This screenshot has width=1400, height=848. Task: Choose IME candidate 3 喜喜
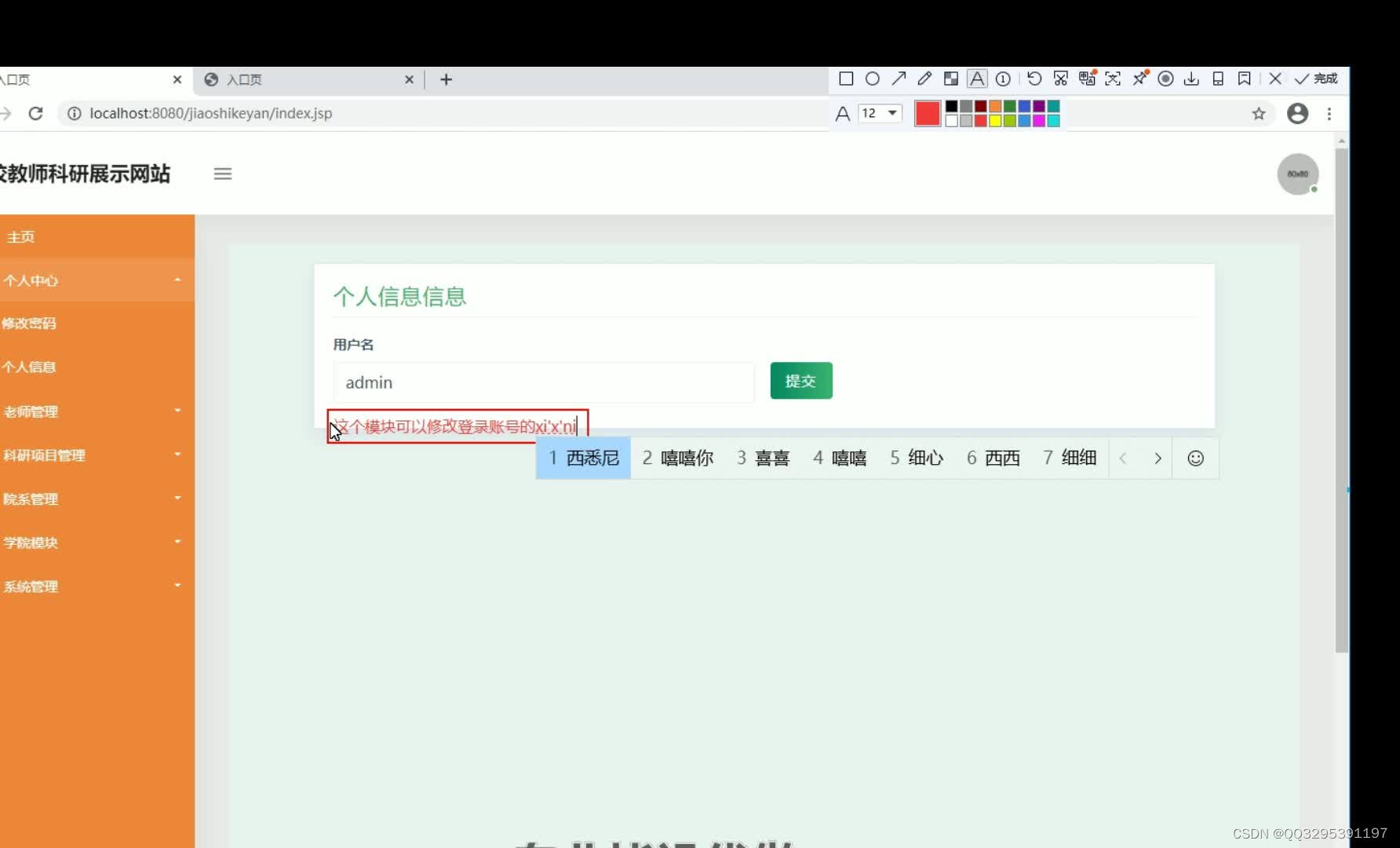(763, 458)
